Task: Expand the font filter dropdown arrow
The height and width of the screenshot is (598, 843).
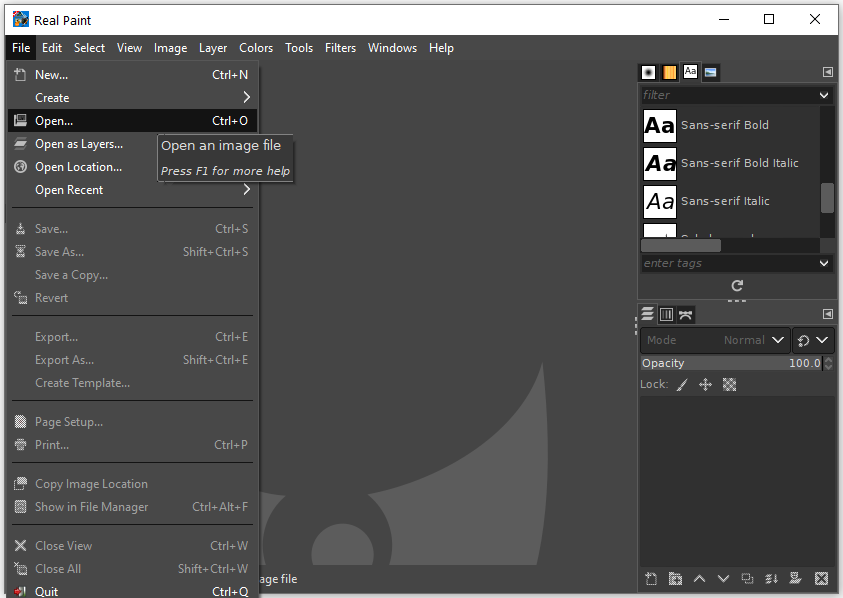Action: coord(824,95)
